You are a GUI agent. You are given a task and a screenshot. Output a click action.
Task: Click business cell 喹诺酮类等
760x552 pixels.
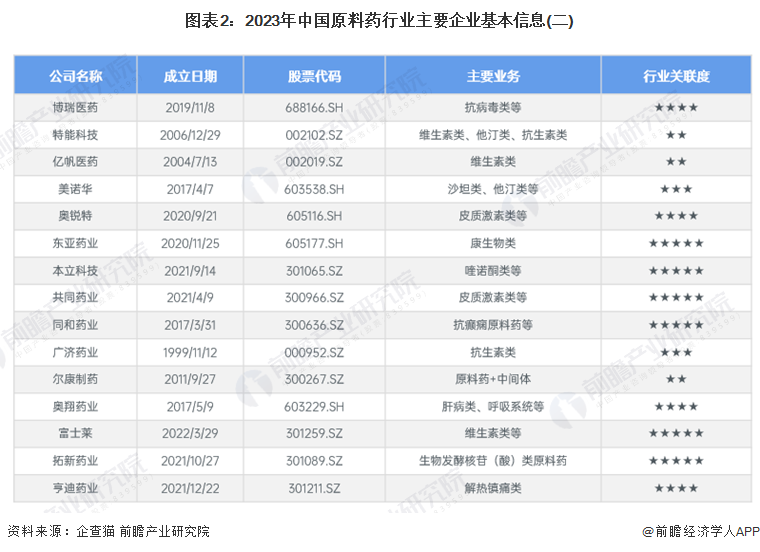click(x=493, y=270)
